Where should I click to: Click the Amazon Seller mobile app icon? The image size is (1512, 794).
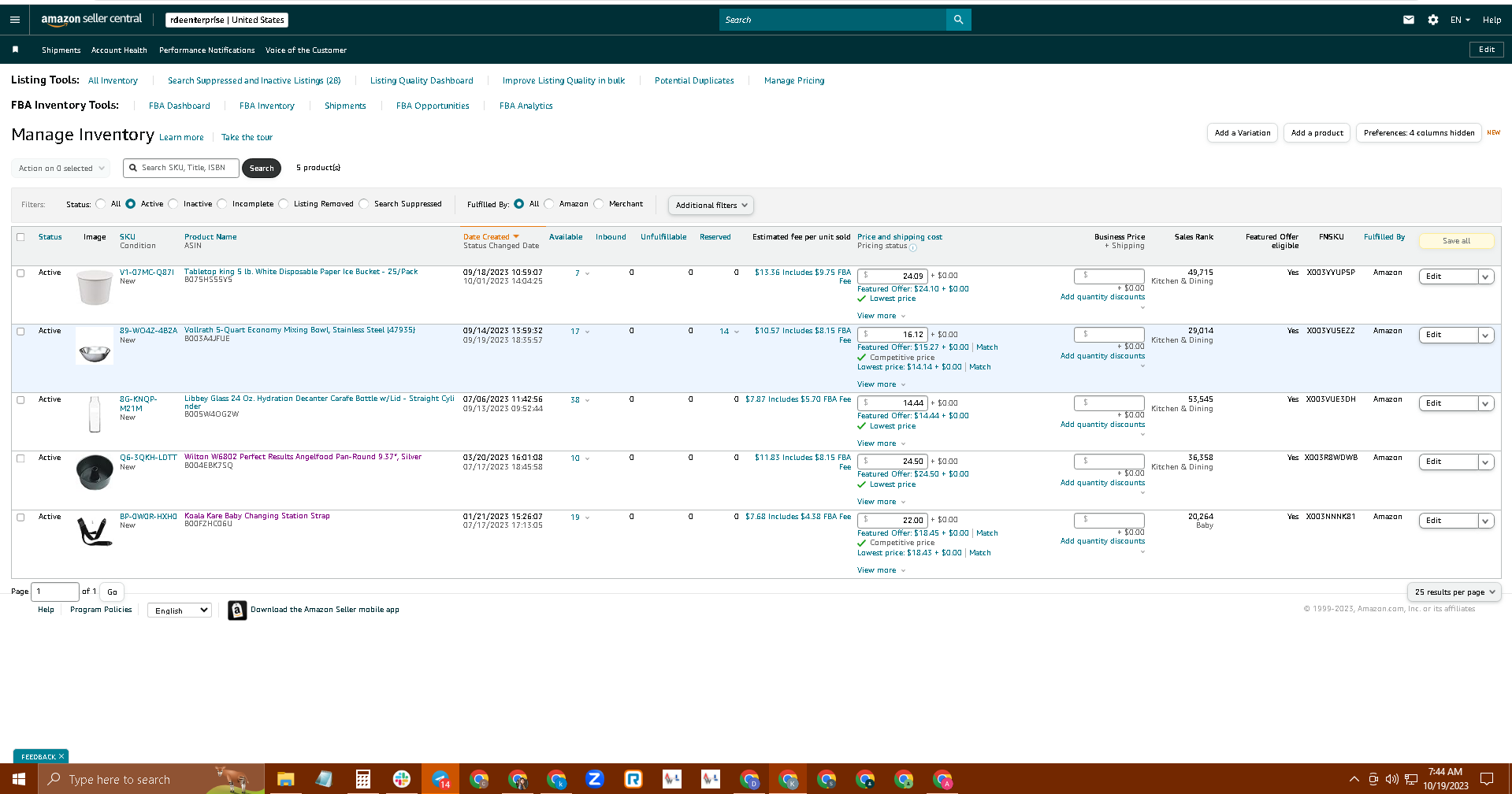pyautogui.click(x=237, y=610)
